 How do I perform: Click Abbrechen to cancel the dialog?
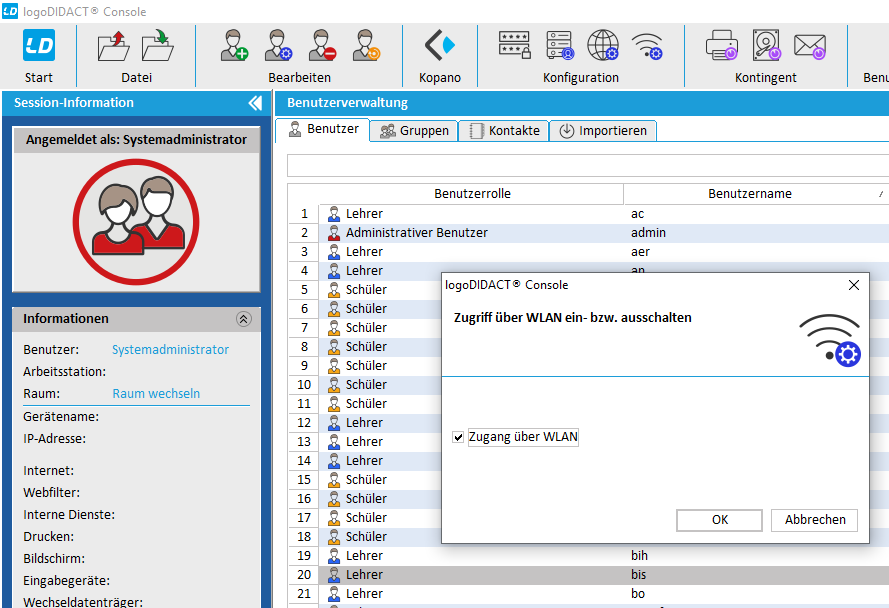click(815, 520)
